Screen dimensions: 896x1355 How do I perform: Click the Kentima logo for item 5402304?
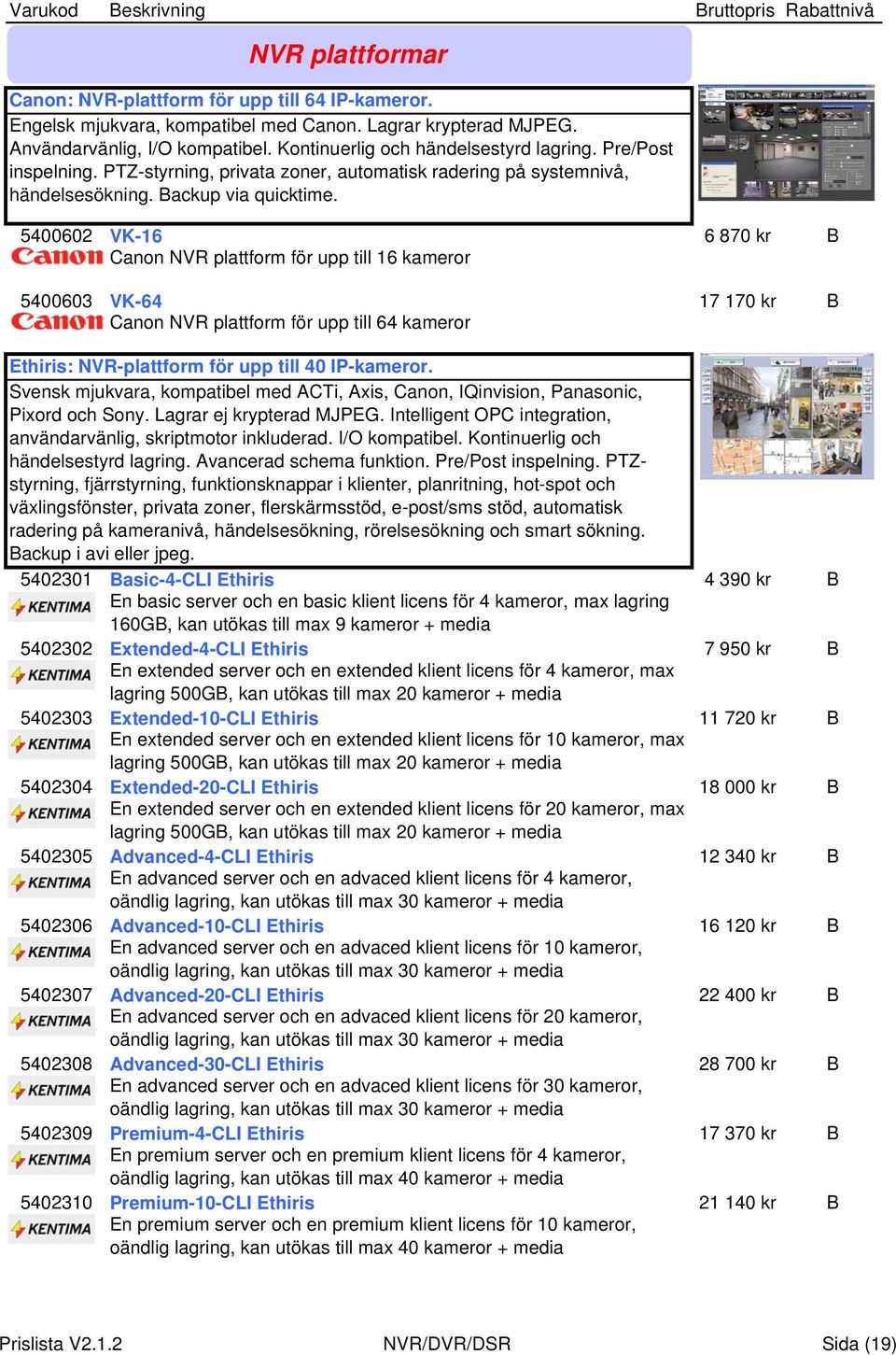51,813
